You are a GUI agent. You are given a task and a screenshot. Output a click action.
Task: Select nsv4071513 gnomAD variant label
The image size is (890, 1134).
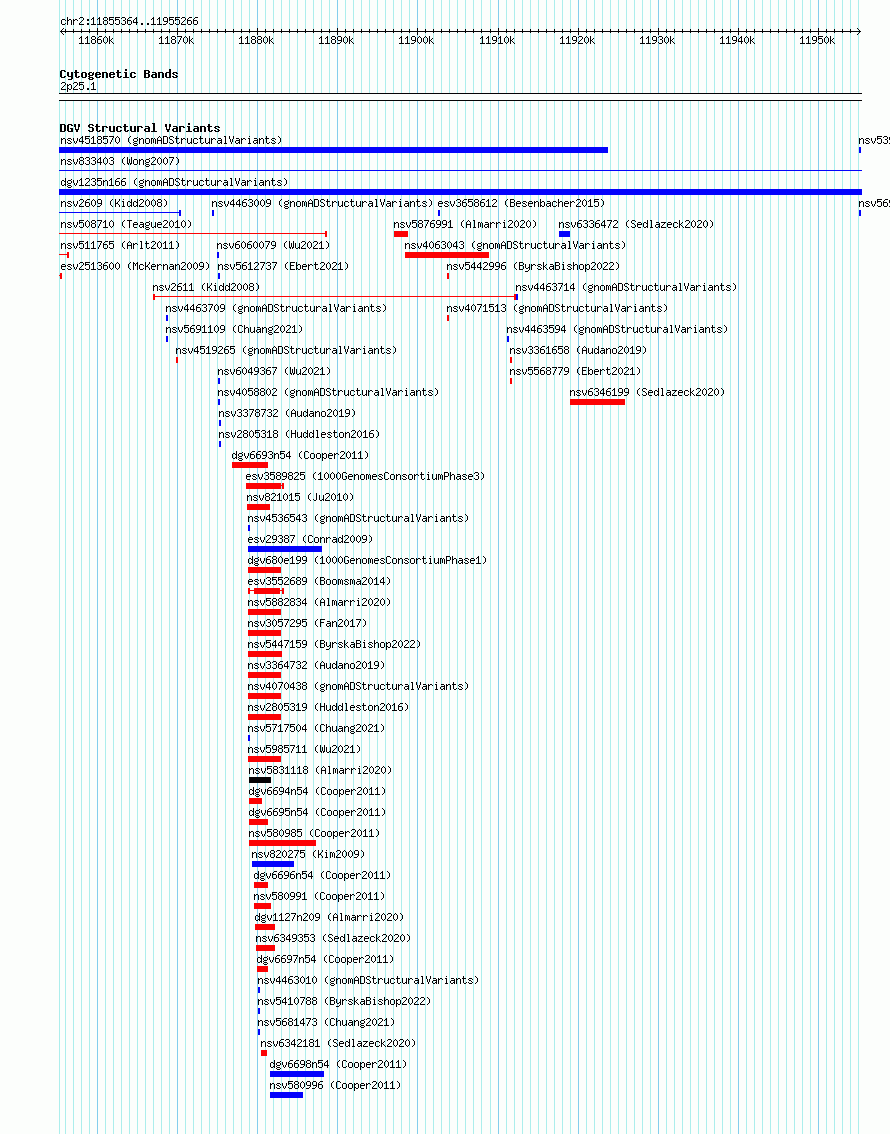click(x=557, y=308)
